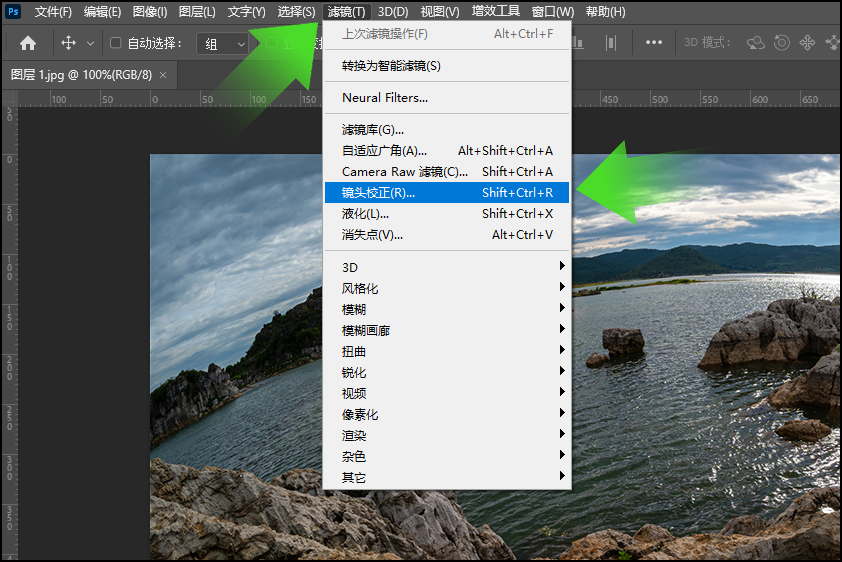Click the 3D roll rotation icon
Viewport: 842px width, 562px height.
pyautogui.click(x=782, y=43)
